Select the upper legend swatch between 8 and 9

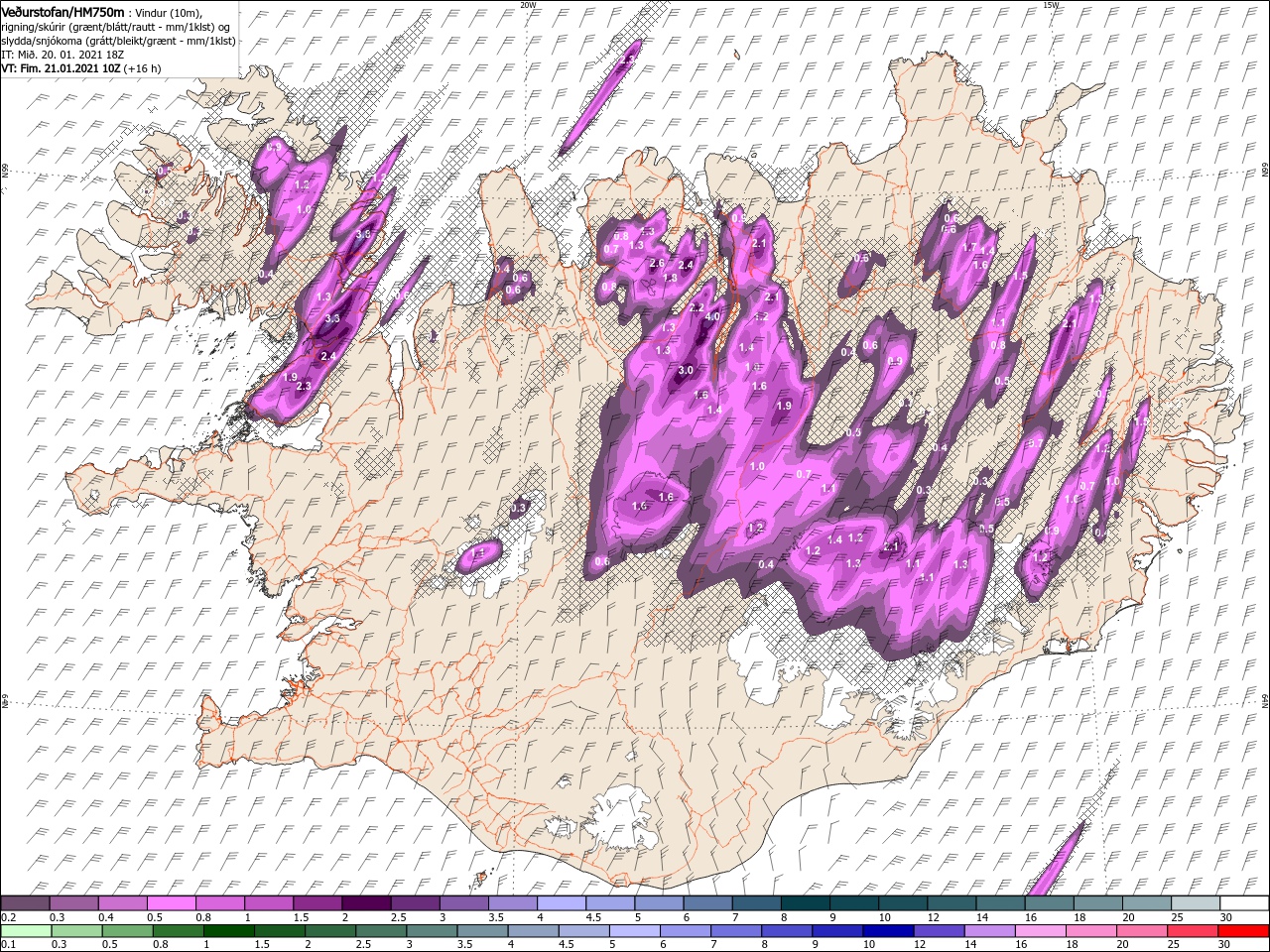806,903
